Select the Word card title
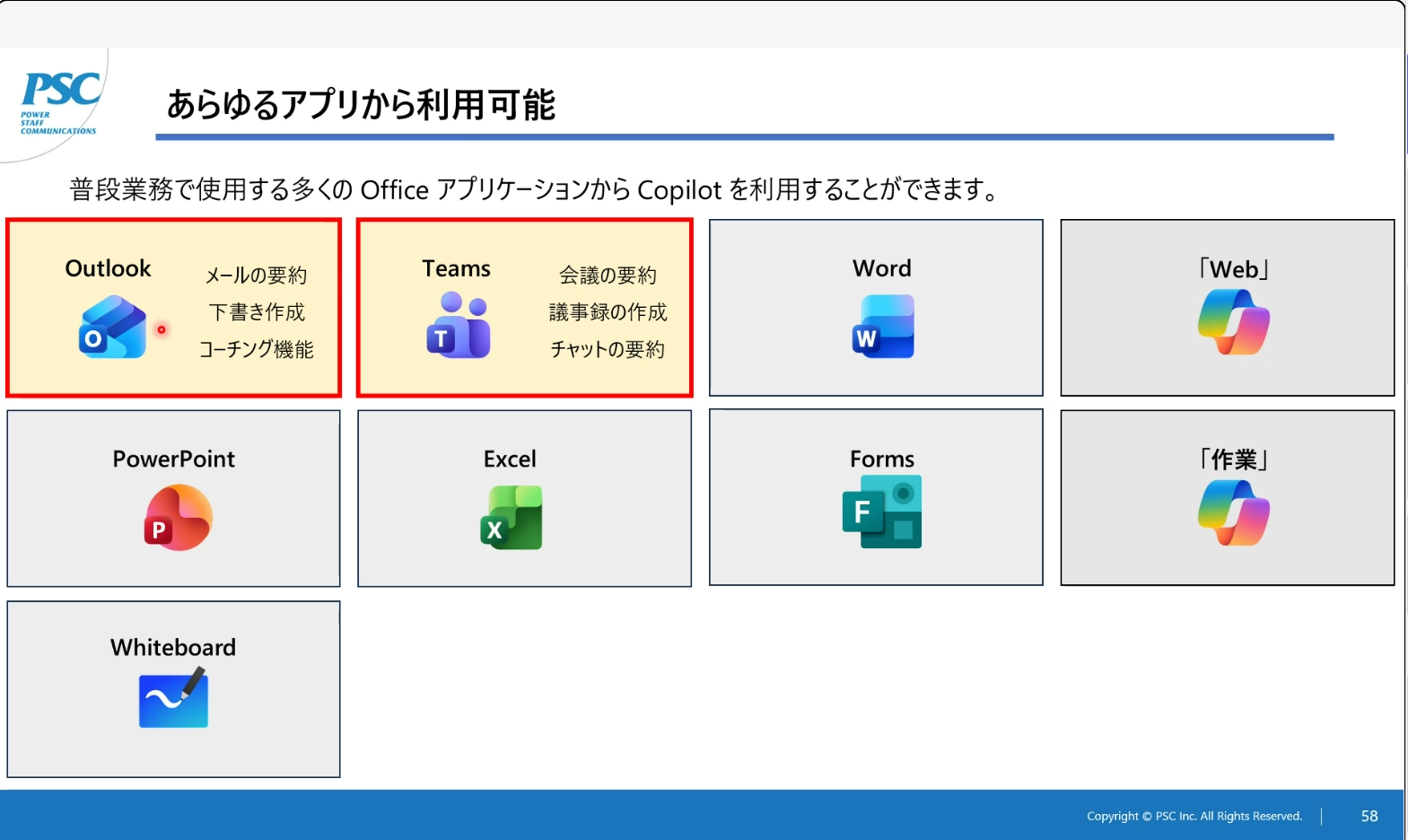Screen dimensions: 1408x840 pyautogui.click(x=882, y=268)
